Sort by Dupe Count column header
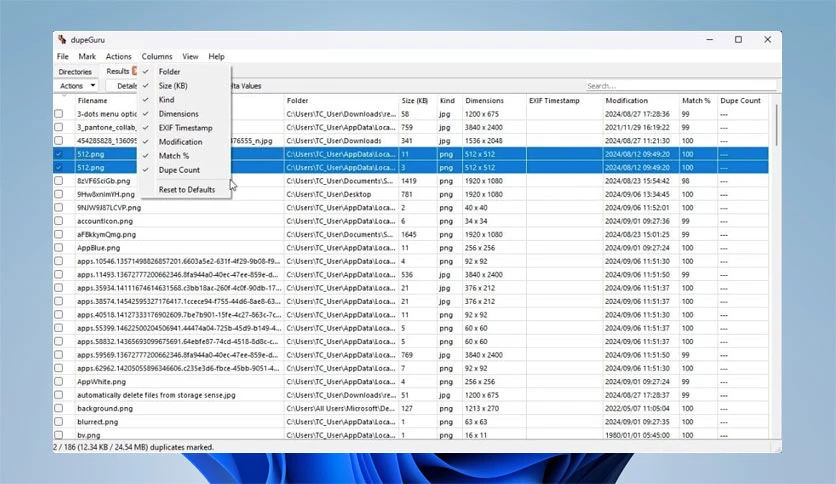836x484 pixels. pos(743,100)
